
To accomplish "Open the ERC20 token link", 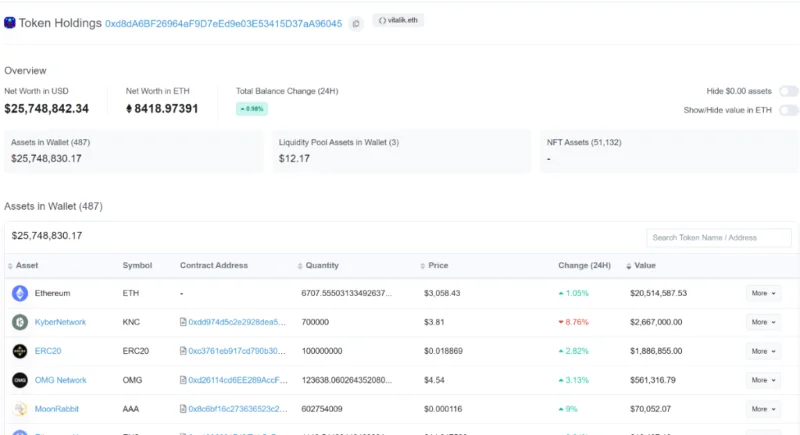I will click(48, 351).
